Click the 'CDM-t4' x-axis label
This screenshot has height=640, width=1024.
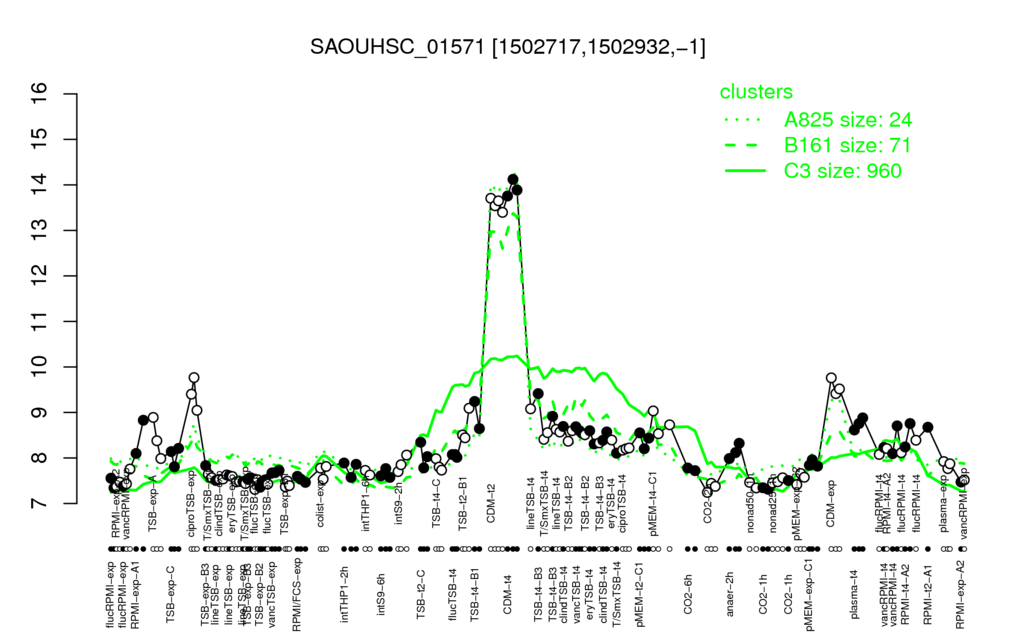pos(507,596)
